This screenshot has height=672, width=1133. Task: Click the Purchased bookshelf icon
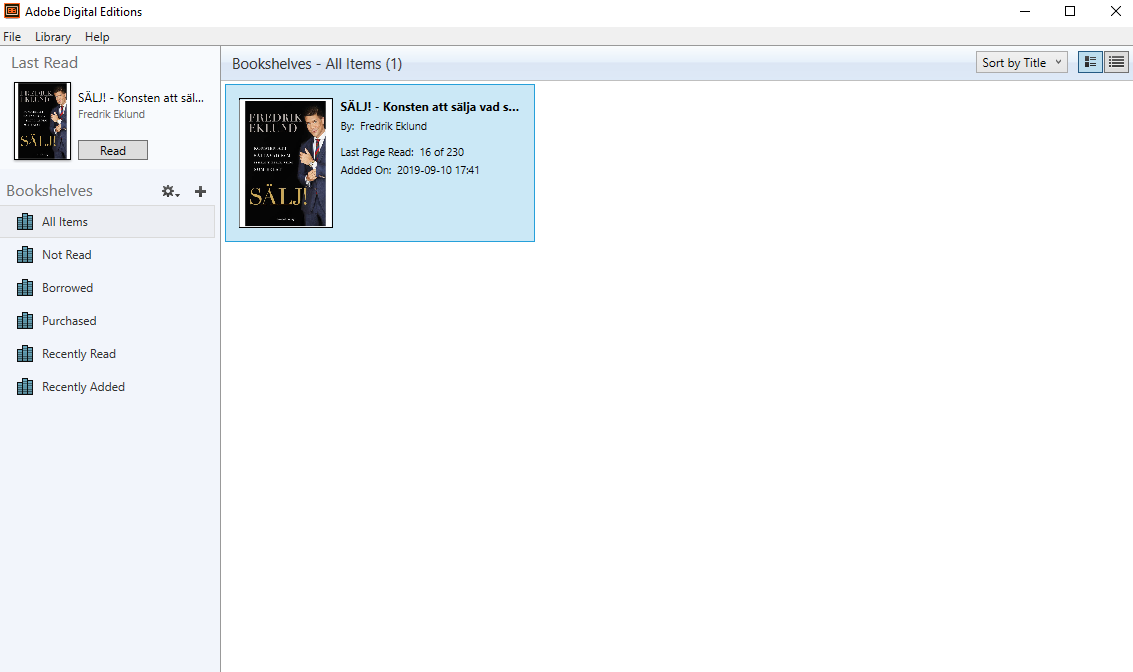point(25,321)
